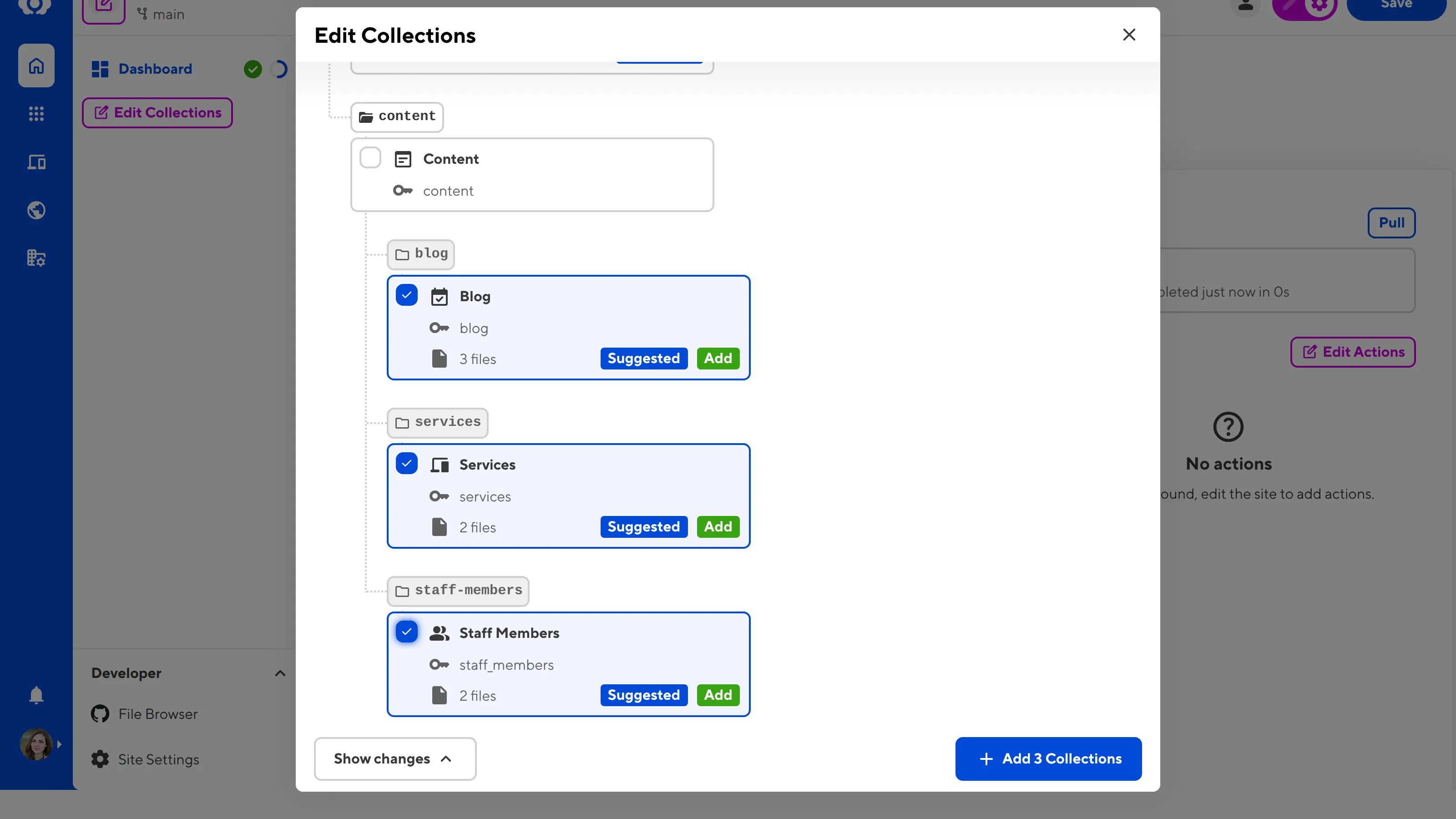Uncheck the Blog collection checkbox
Viewport: 1456px width, 819px height.
coord(406,294)
